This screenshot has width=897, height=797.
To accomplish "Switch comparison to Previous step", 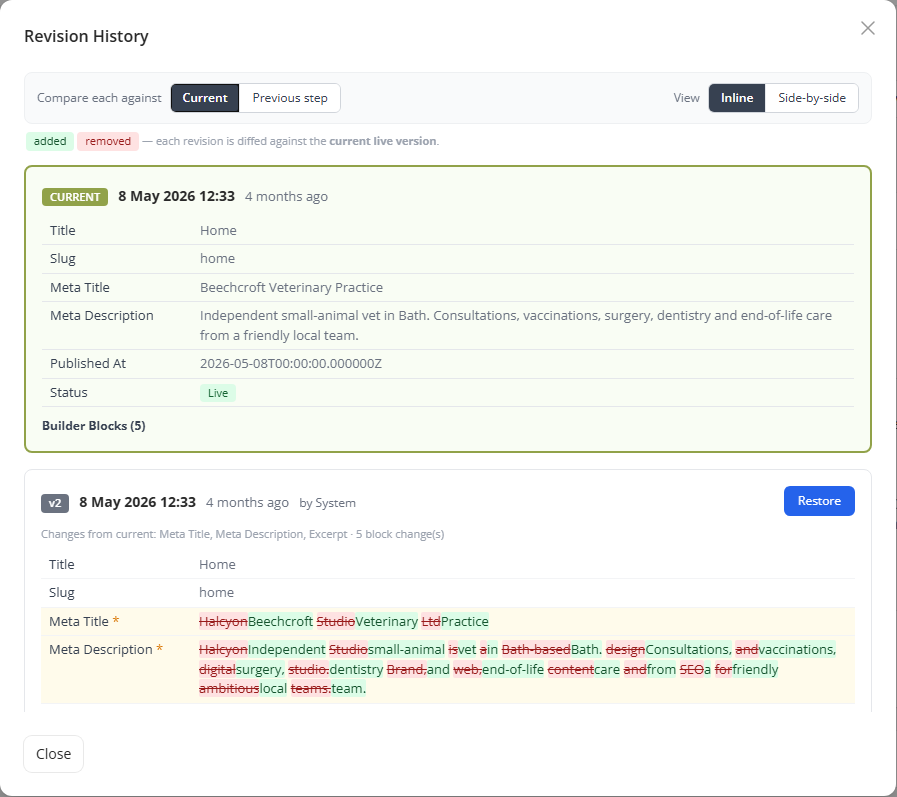I will [290, 98].
